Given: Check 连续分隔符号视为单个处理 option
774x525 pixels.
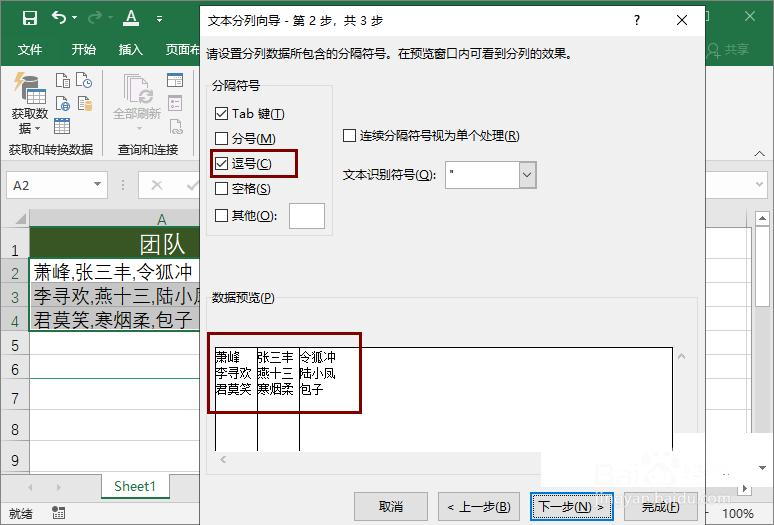Looking at the screenshot, I should point(349,136).
